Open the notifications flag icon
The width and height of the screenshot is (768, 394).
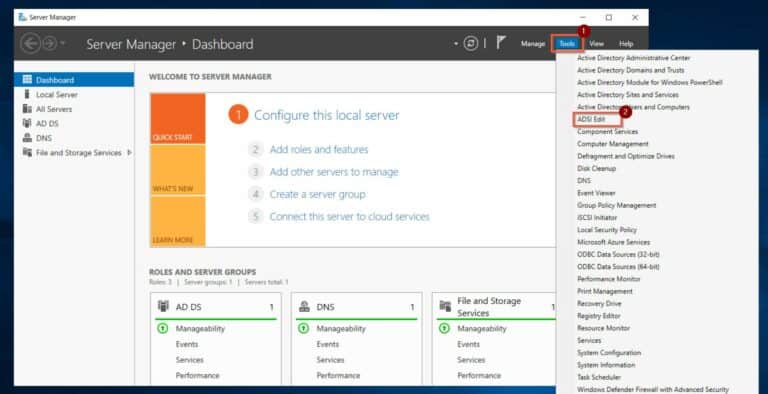501,43
